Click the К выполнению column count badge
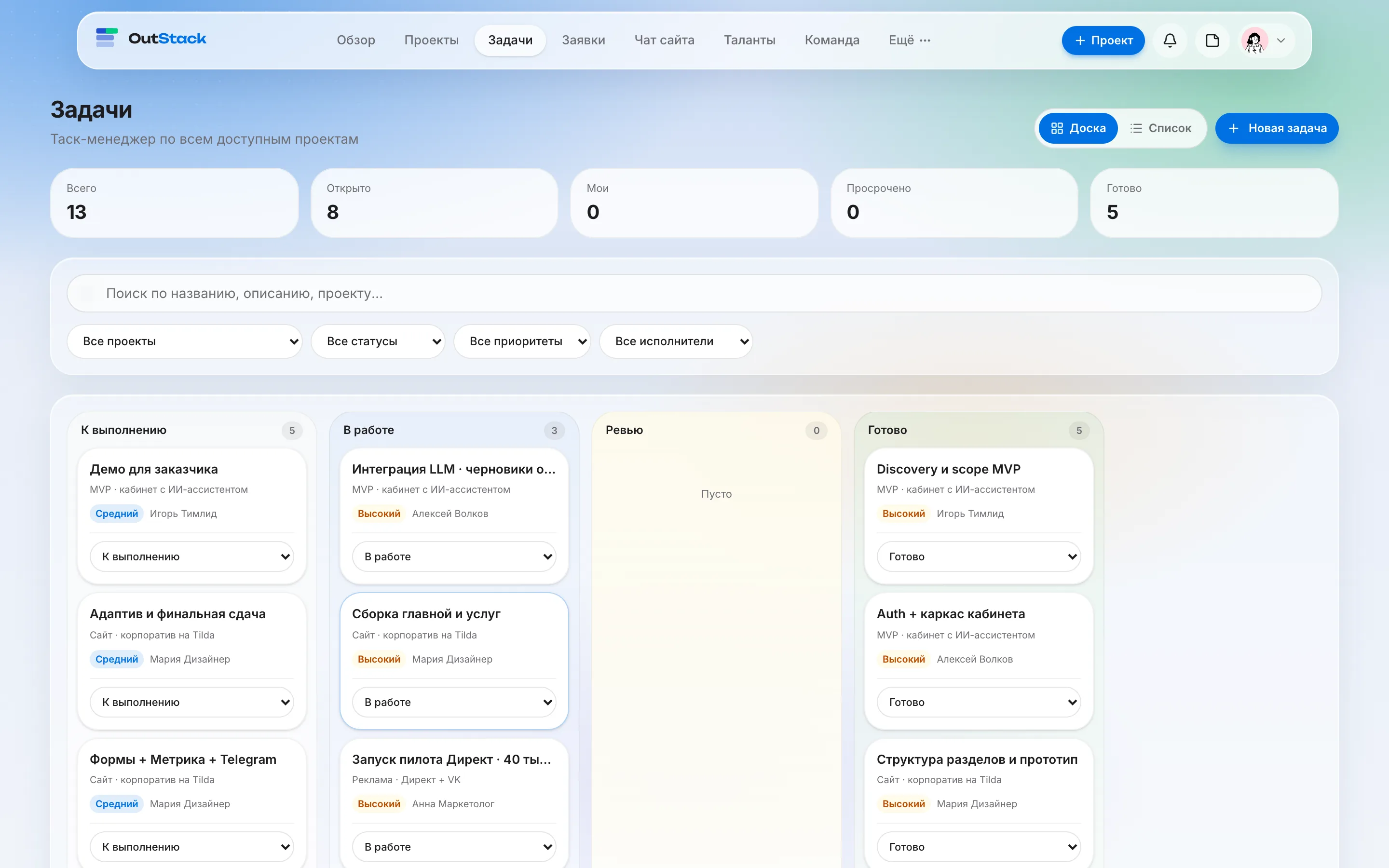Viewport: 1389px width, 868px height. (292, 431)
